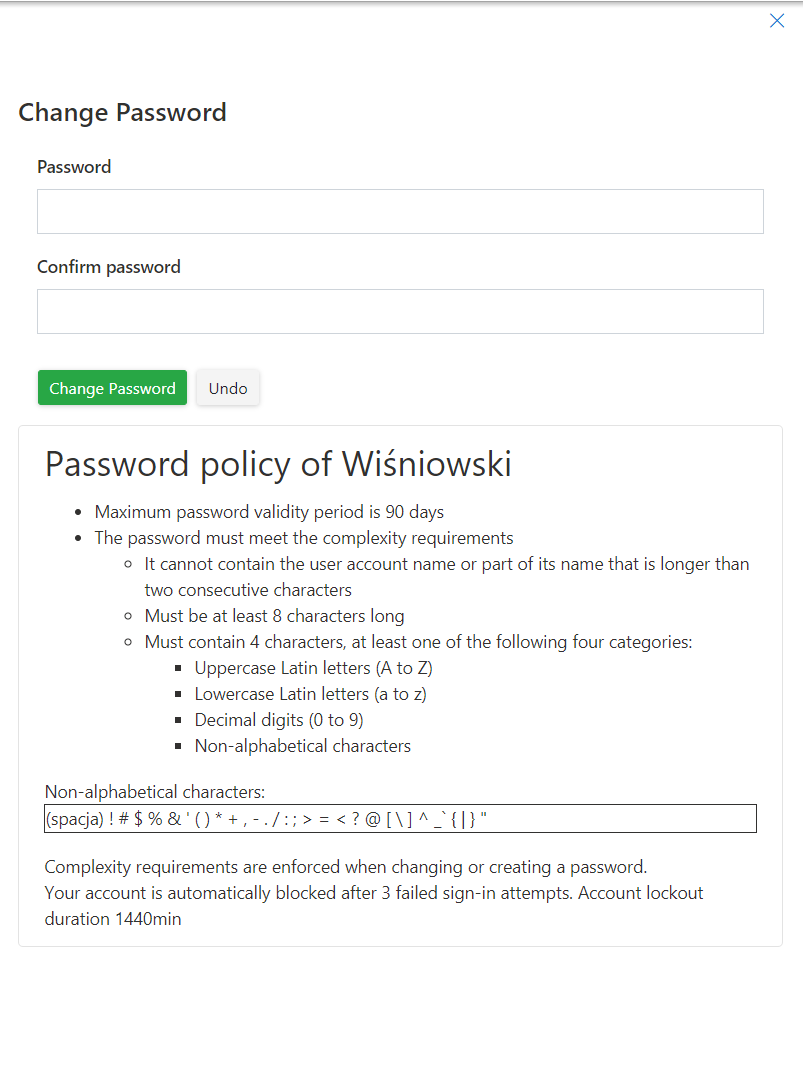Screen dimensions: 803x1079
Task: Click "Must be at least 8 characters long"
Action: pyautogui.click(x=274, y=616)
